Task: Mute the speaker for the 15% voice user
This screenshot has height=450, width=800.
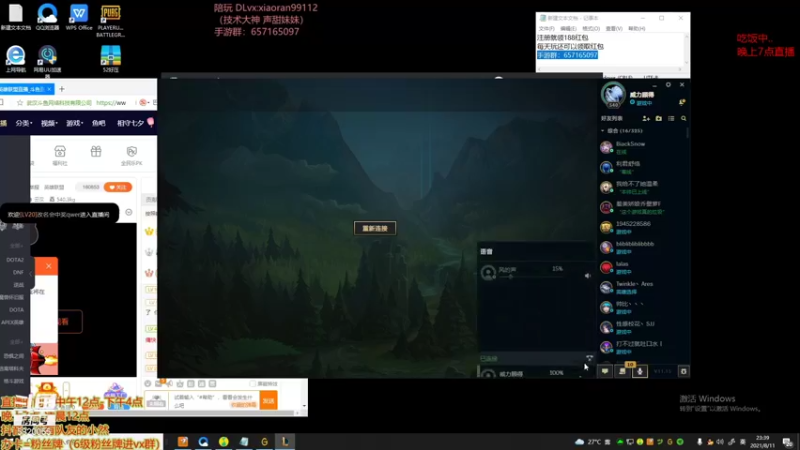Action: tap(588, 276)
